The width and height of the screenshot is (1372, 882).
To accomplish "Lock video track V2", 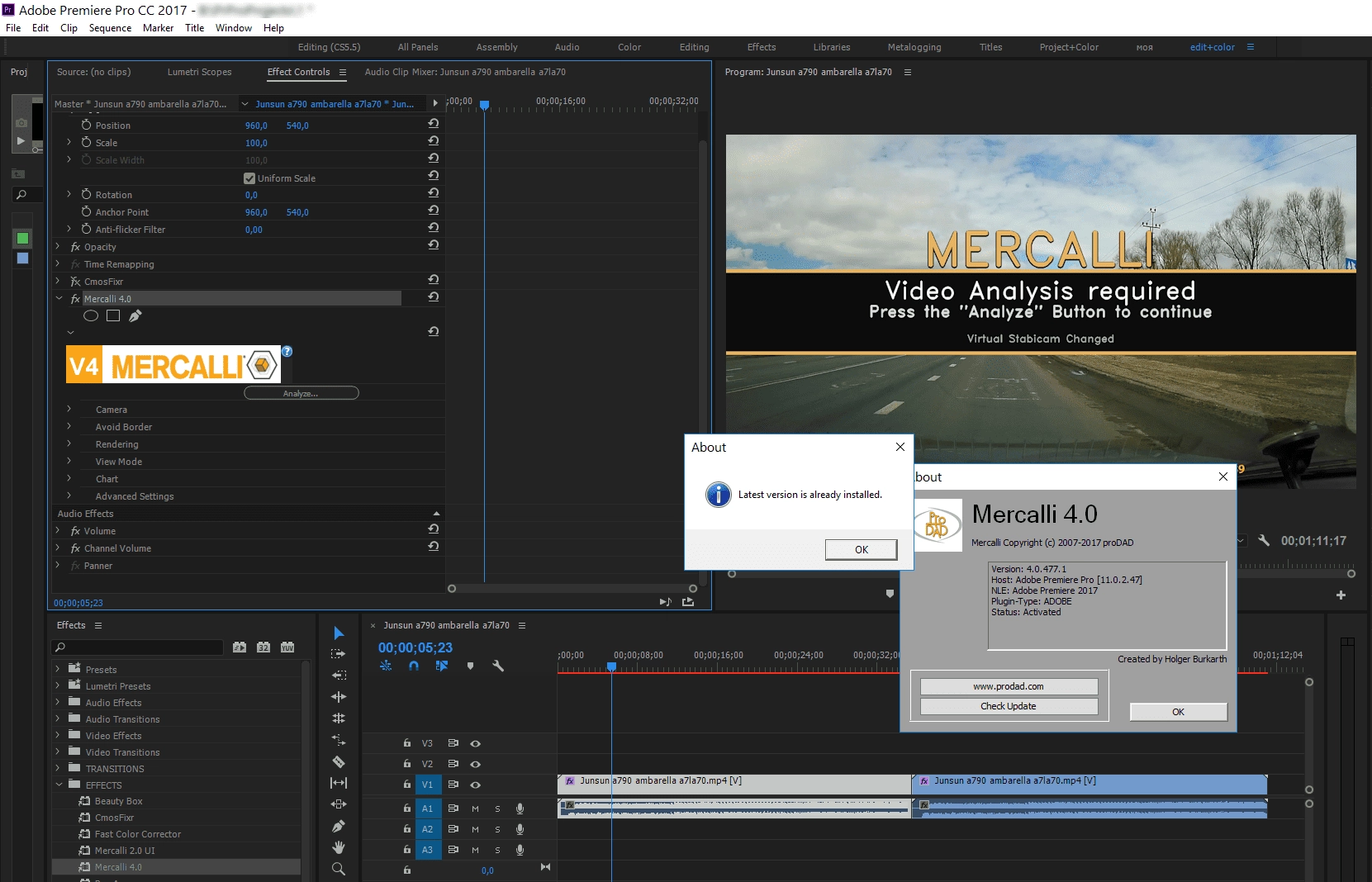I will tap(406, 764).
